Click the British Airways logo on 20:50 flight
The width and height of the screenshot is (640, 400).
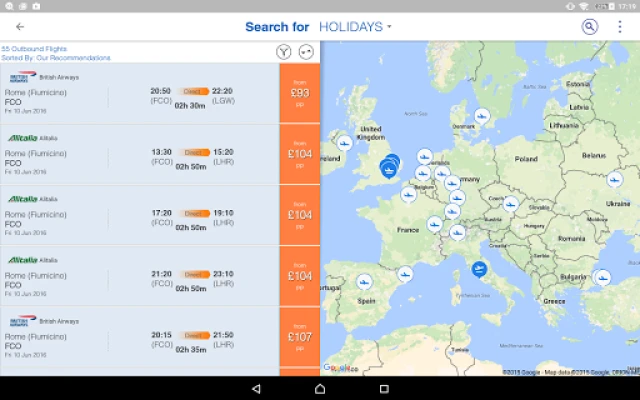pyautogui.click(x=23, y=77)
